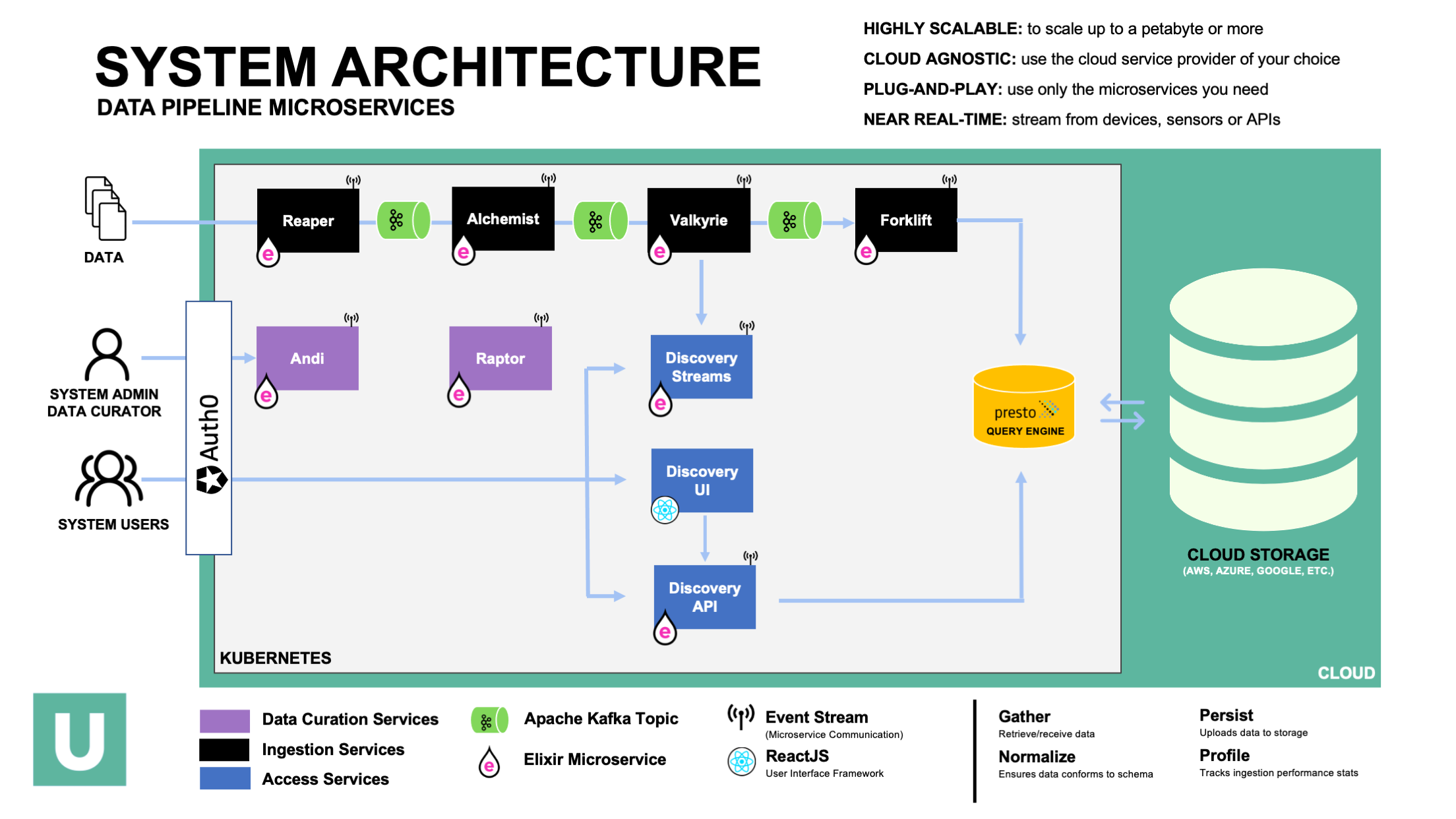Select the Valkyrie ingestion service box
Screen dimensions: 1456x819
point(698,220)
